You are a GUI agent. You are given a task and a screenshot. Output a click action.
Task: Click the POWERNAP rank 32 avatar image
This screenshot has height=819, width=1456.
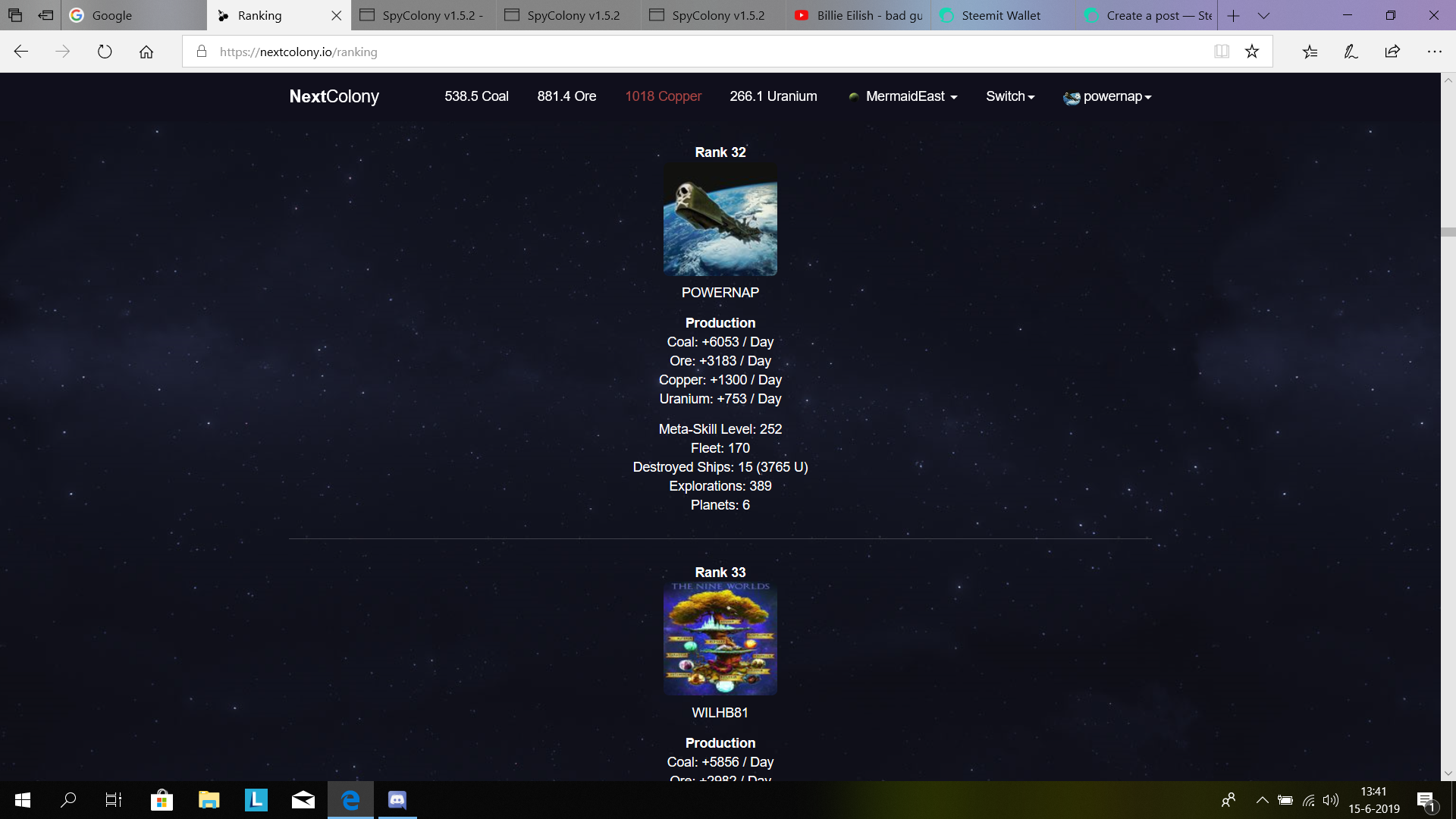720,219
